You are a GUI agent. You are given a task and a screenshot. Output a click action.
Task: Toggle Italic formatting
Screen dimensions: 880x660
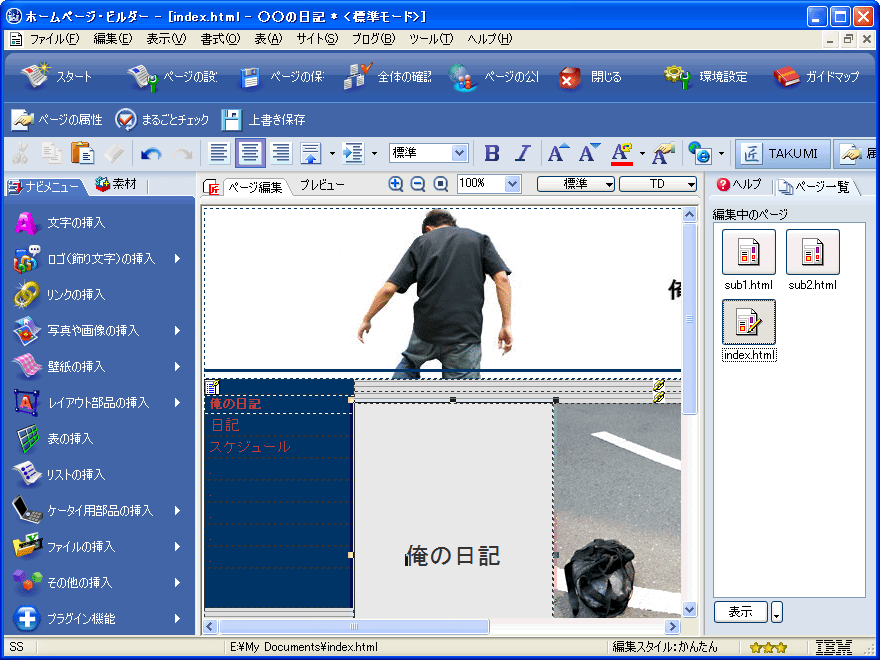click(x=523, y=153)
